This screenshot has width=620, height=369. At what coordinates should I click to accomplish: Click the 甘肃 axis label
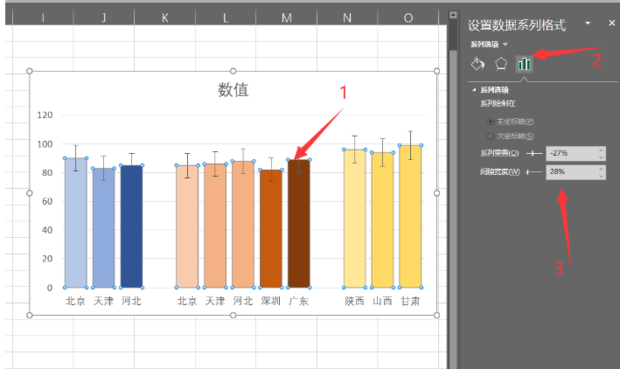tap(410, 301)
